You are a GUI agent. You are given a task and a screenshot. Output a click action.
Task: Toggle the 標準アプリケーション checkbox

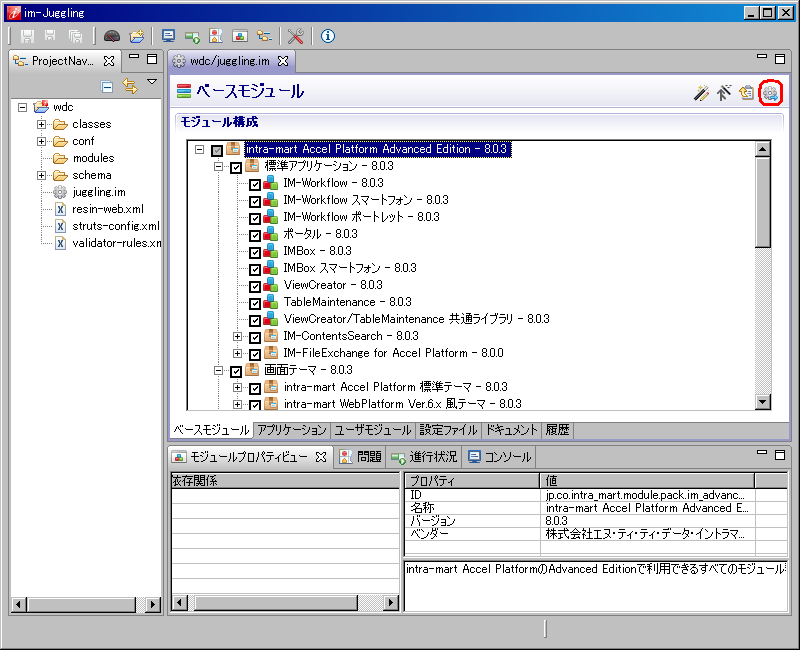point(236,167)
